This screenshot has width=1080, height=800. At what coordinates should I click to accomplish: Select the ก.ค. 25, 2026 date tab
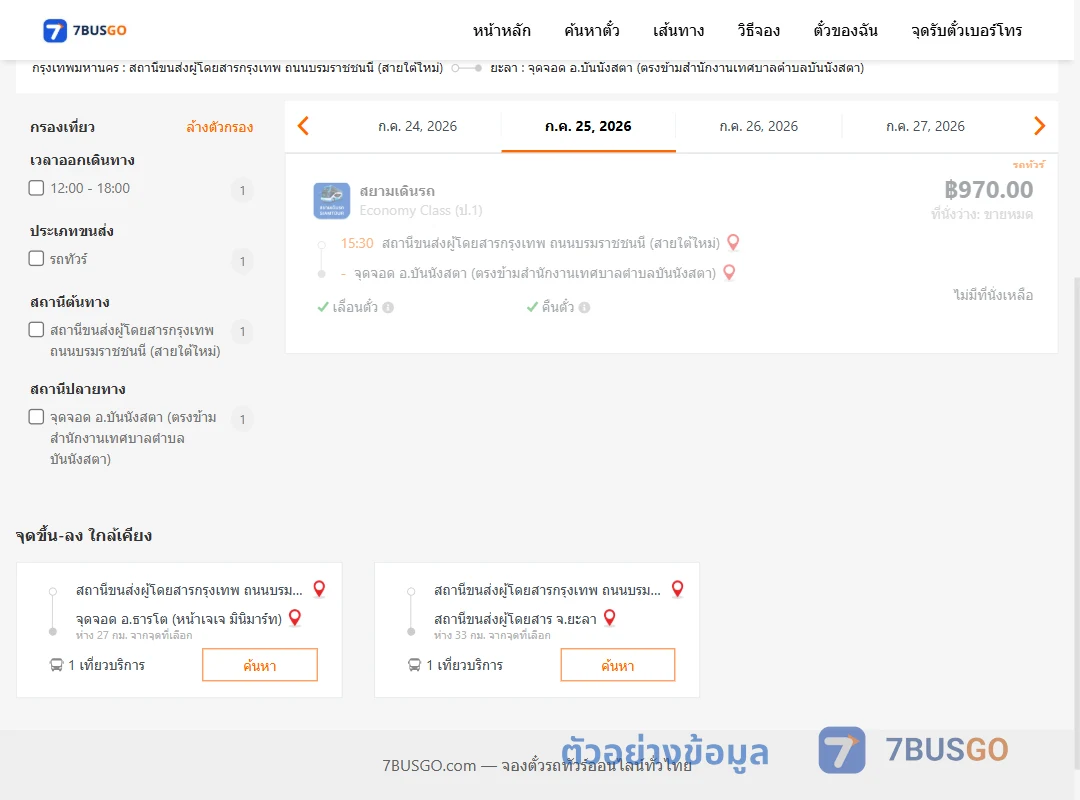click(x=588, y=126)
